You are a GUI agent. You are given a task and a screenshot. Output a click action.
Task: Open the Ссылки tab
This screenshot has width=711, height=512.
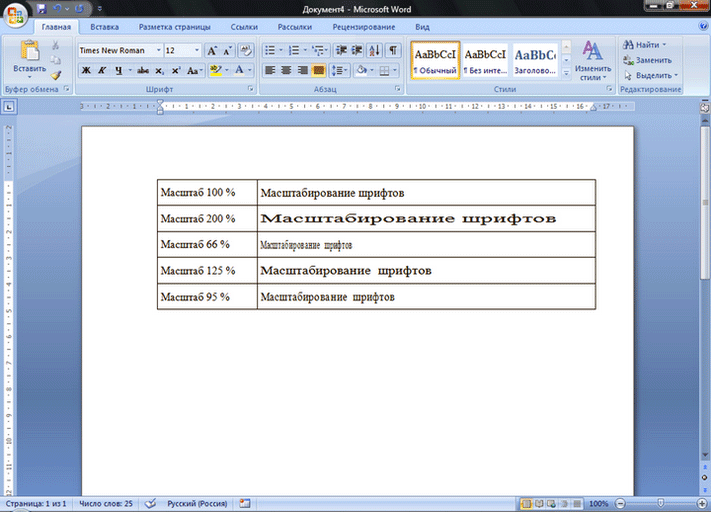tap(244, 27)
